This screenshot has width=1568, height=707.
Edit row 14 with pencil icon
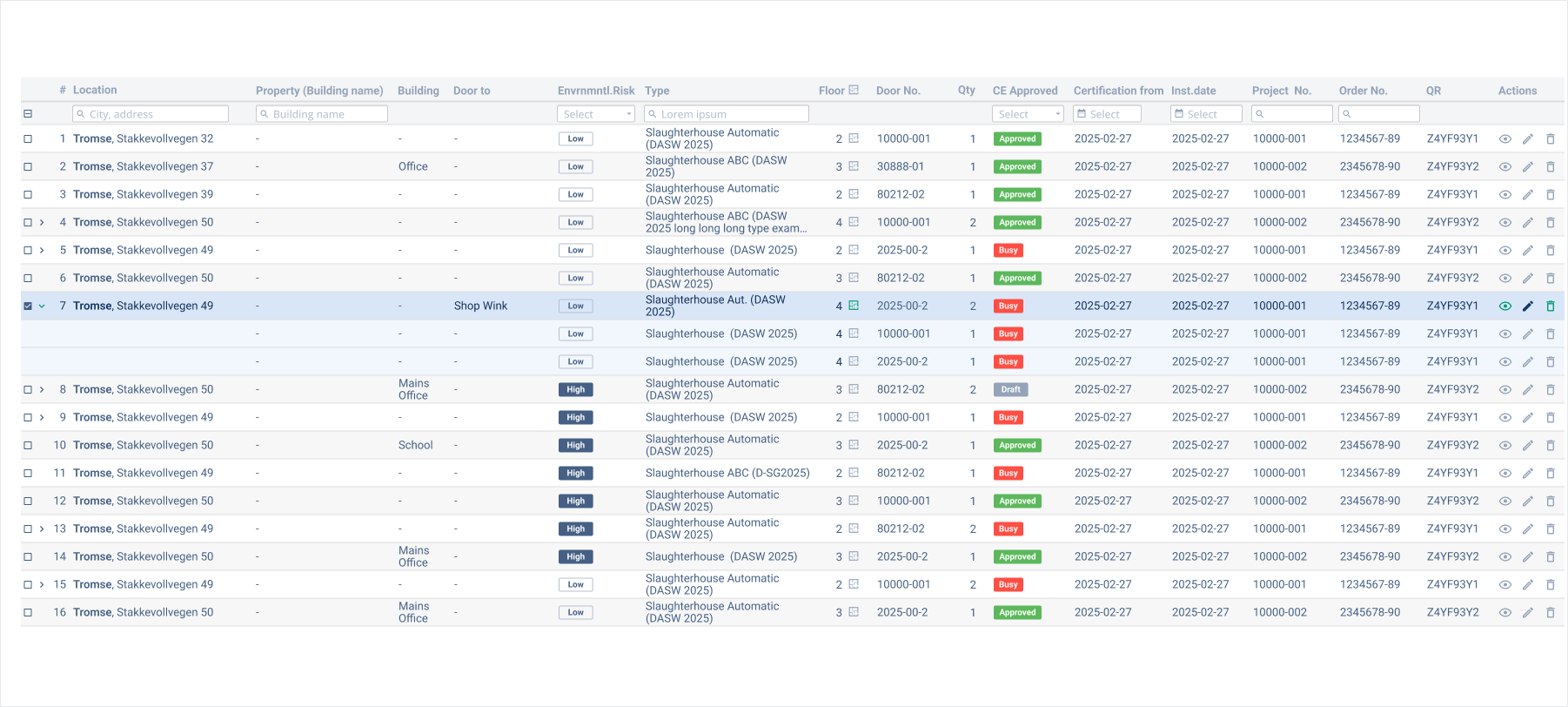click(1527, 556)
